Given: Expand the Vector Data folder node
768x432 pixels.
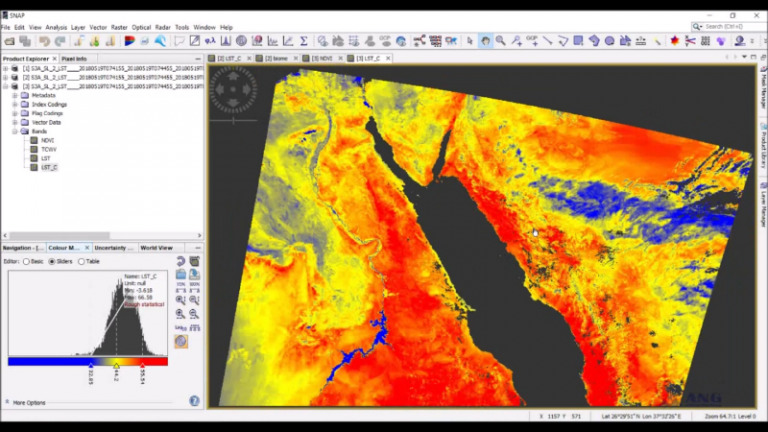Looking at the screenshot, I should 15,122.
